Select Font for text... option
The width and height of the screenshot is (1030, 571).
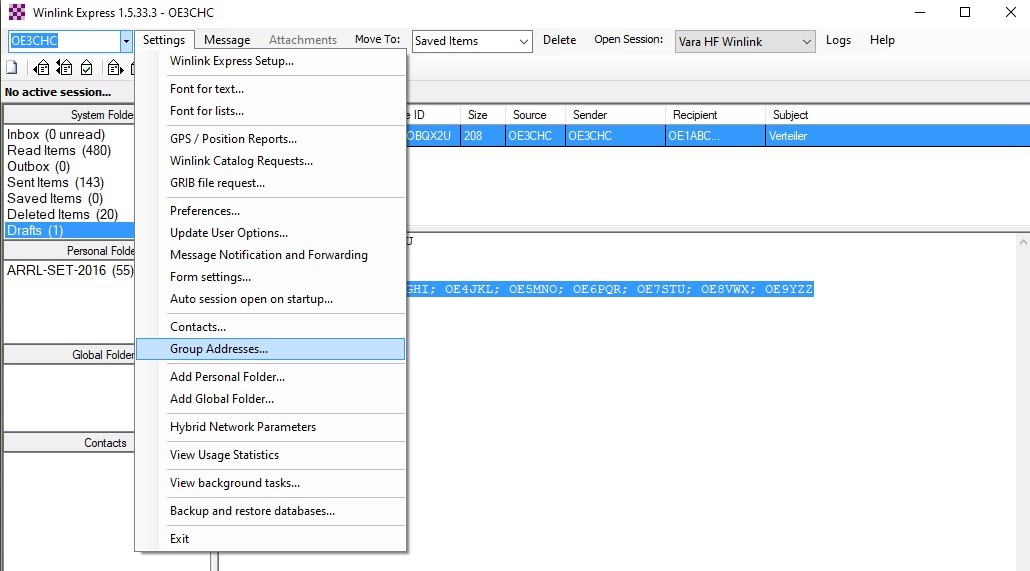click(271, 89)
